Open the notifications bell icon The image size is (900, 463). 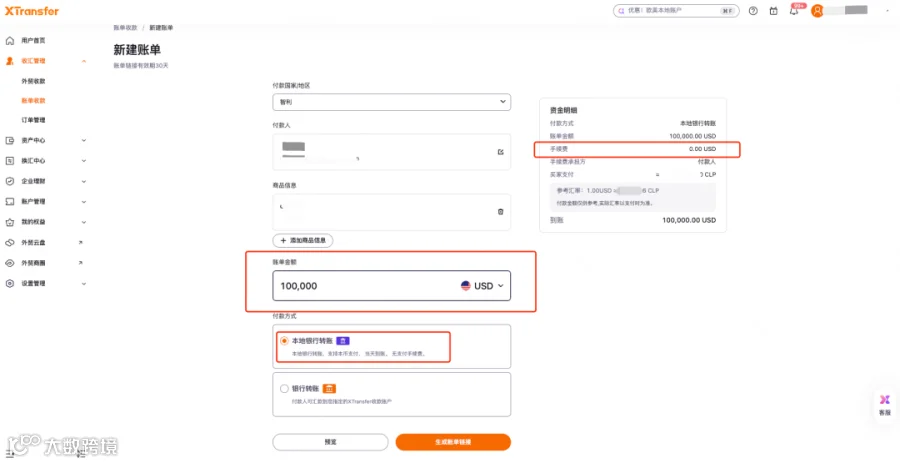click(794, 11)
